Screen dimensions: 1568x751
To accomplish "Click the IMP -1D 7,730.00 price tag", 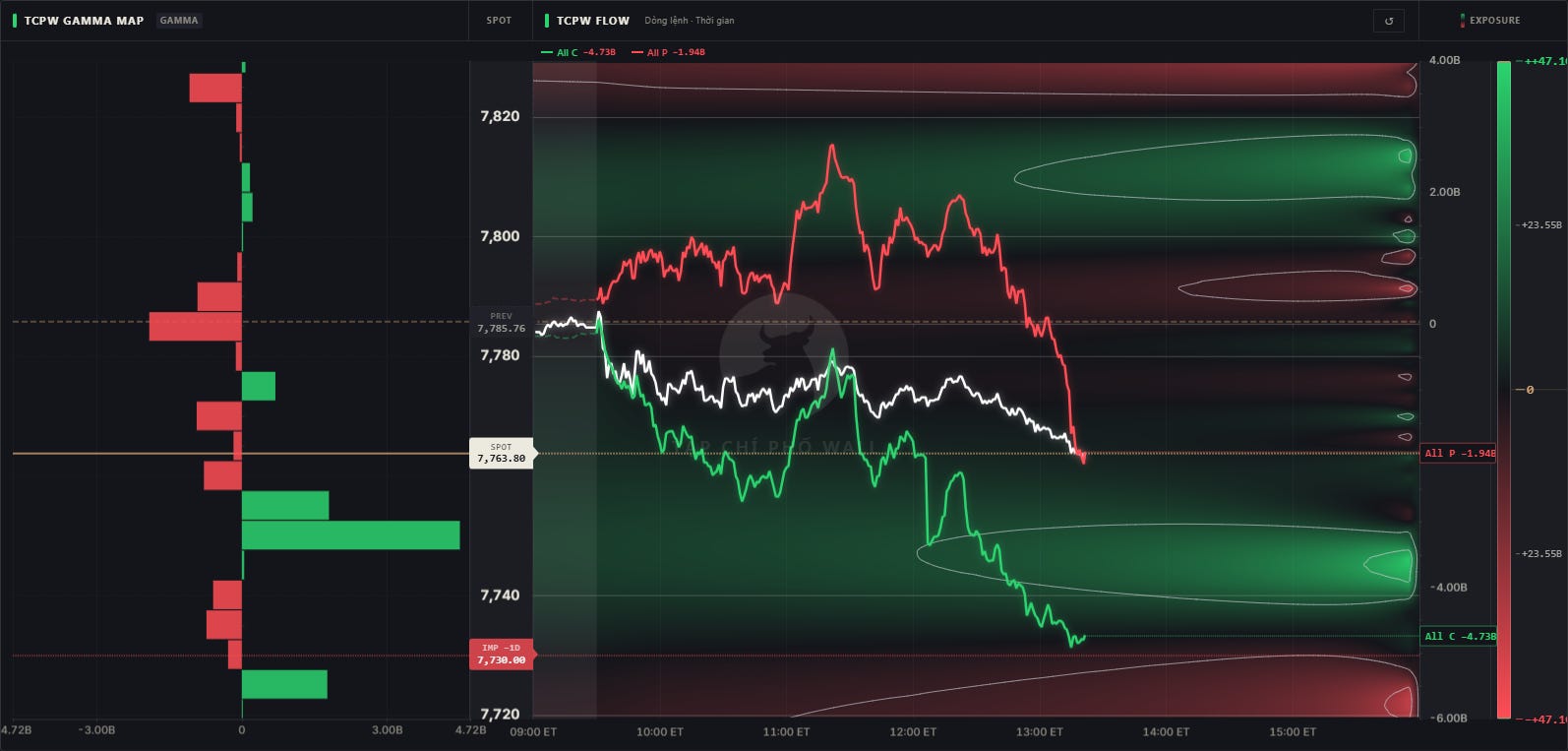I will [x=502, y=655].
